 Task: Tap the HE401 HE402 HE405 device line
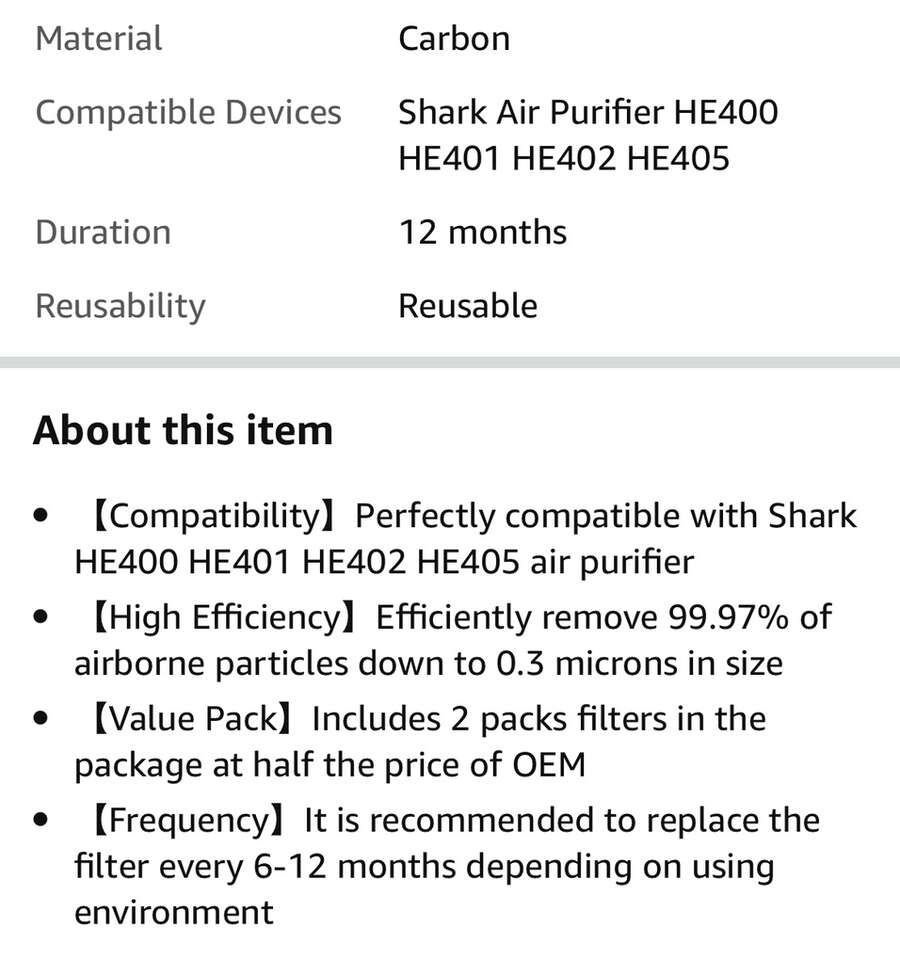point(563,158)
